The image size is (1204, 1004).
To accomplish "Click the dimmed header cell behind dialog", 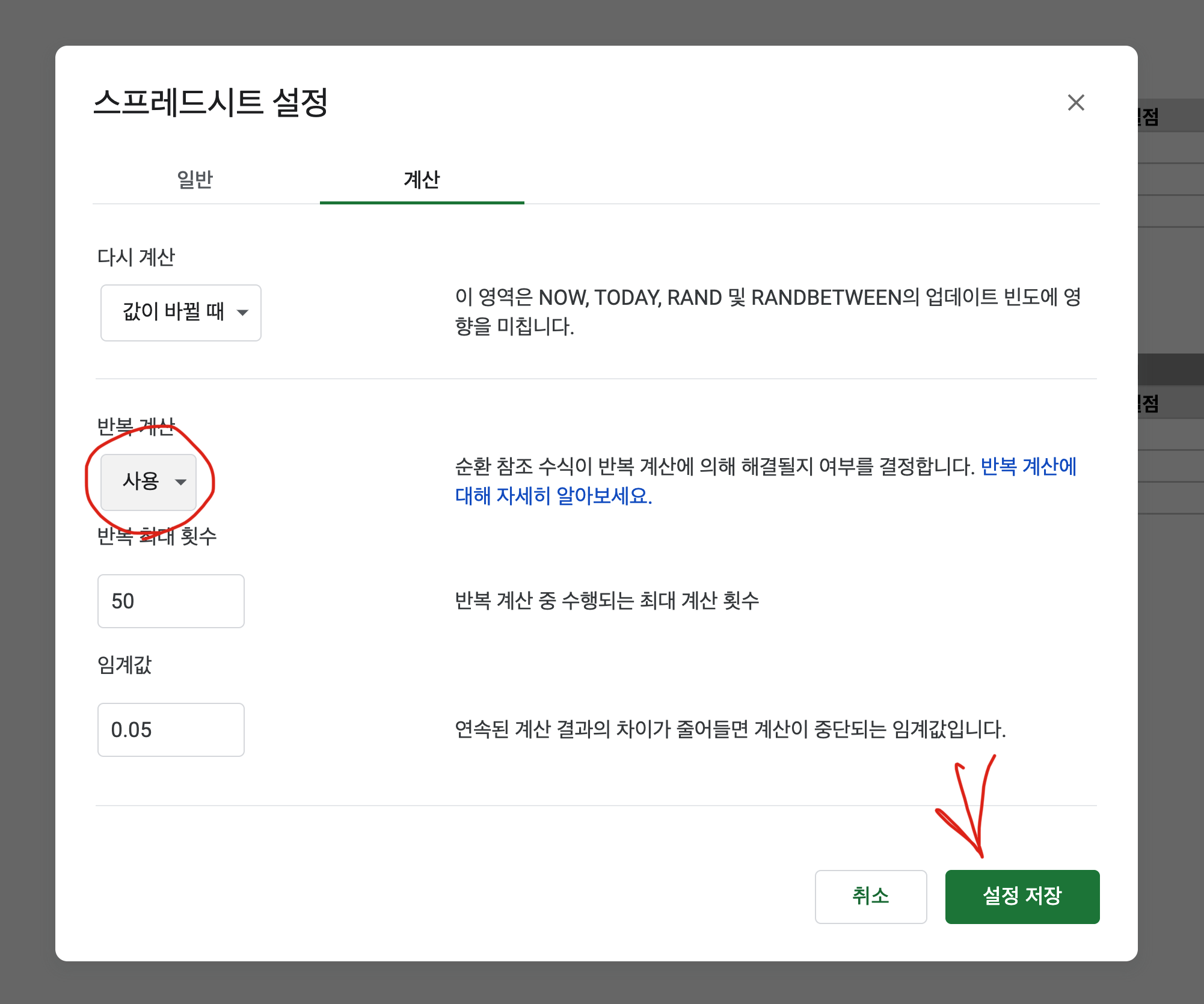I will coord(1171,115).
